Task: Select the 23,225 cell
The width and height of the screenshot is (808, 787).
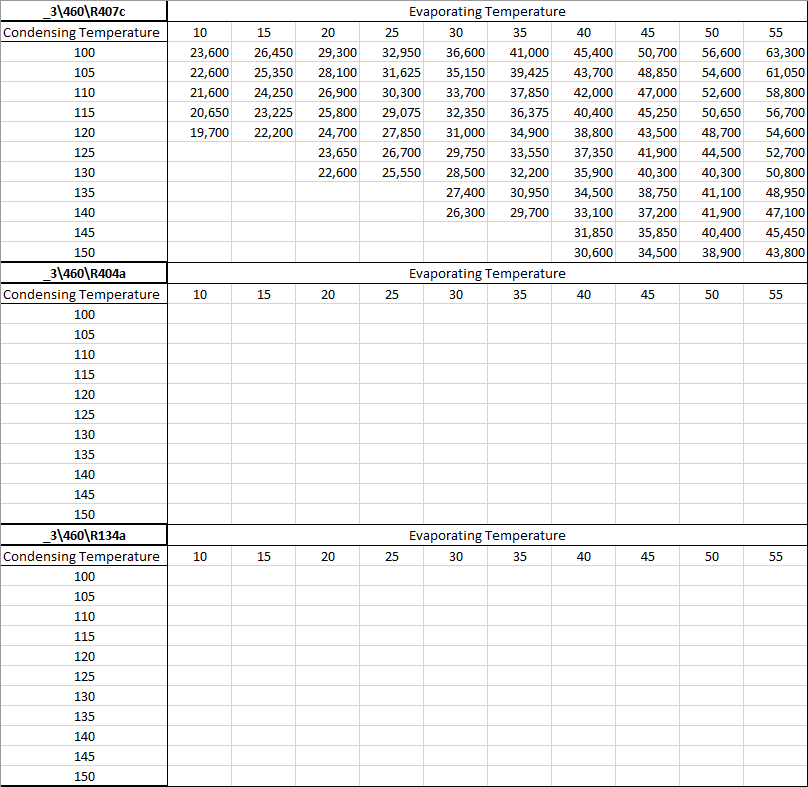Action: click(x=263, y=112)
